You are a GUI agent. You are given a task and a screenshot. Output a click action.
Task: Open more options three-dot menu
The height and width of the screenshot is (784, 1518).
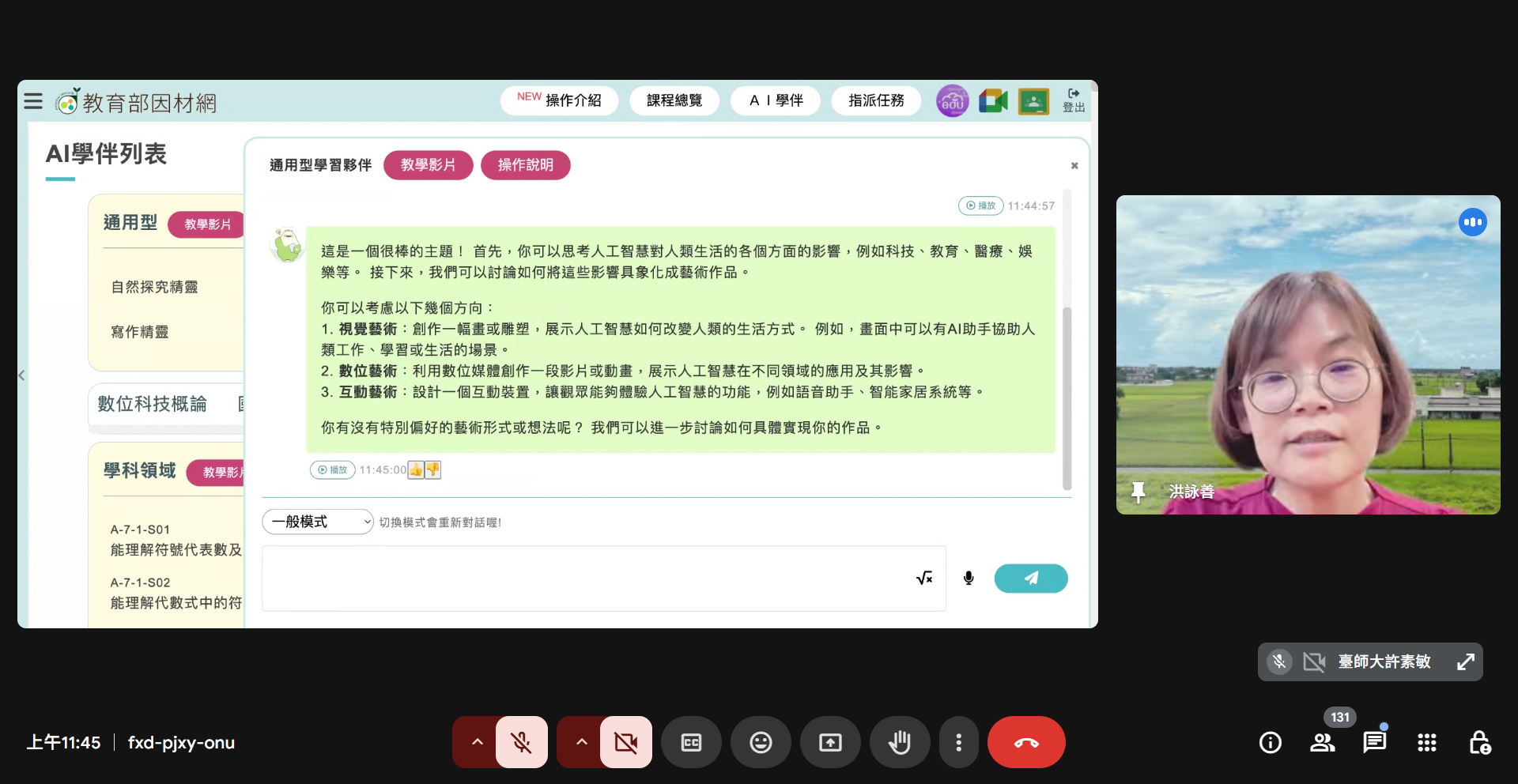pos(958,742)
